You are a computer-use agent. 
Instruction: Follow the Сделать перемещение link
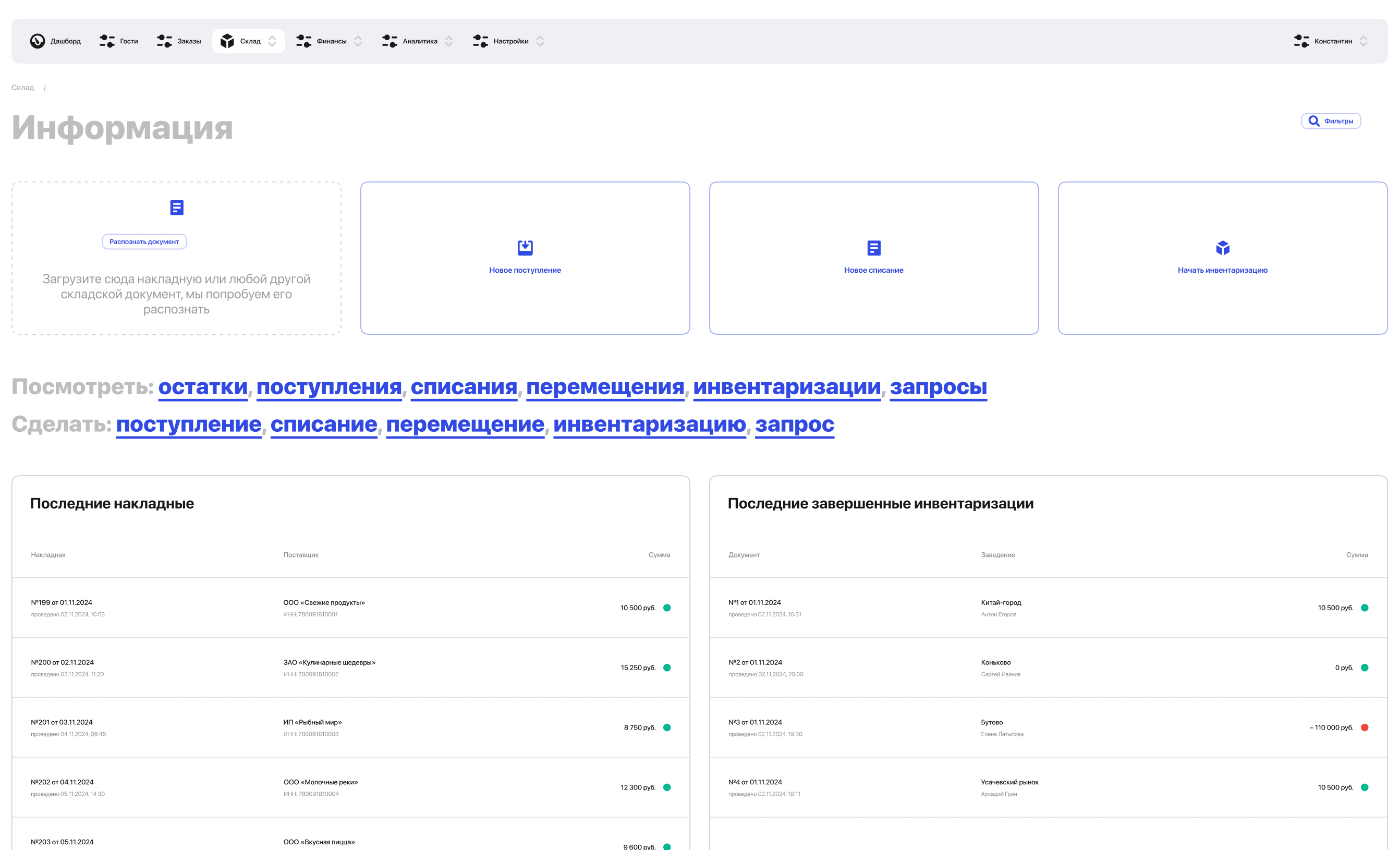point(465,425)
